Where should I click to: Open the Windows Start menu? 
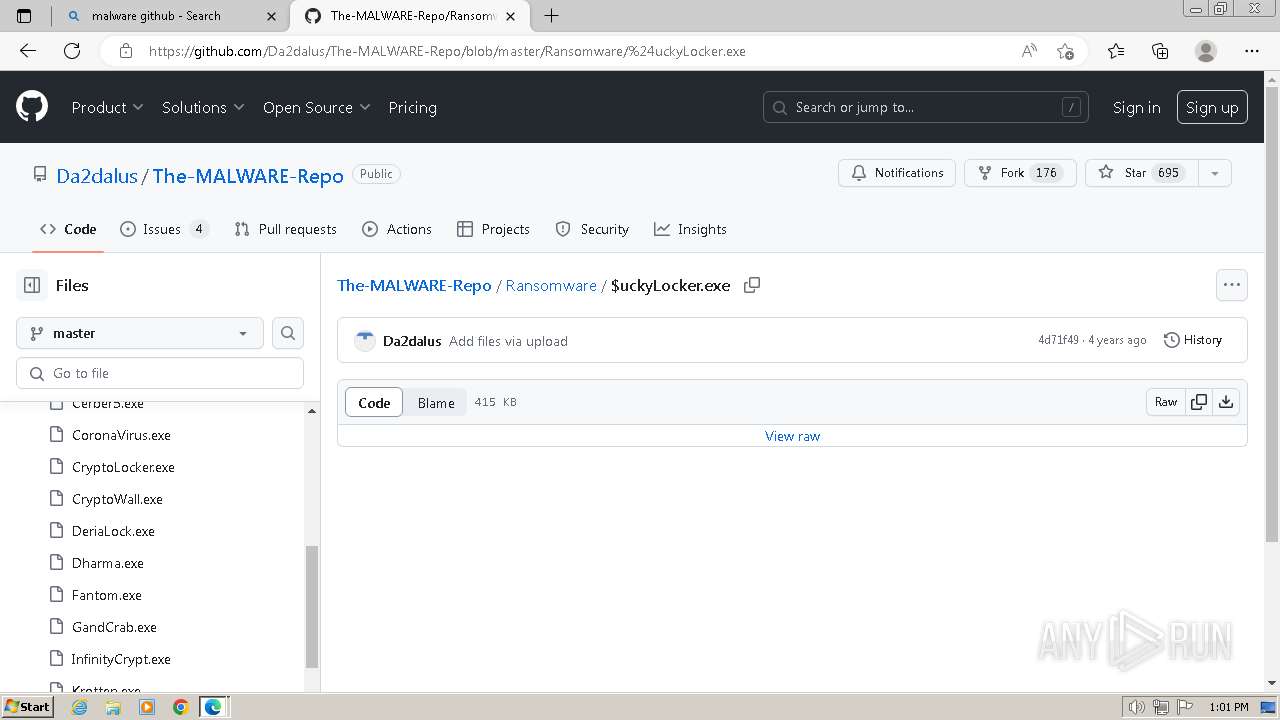27,707
